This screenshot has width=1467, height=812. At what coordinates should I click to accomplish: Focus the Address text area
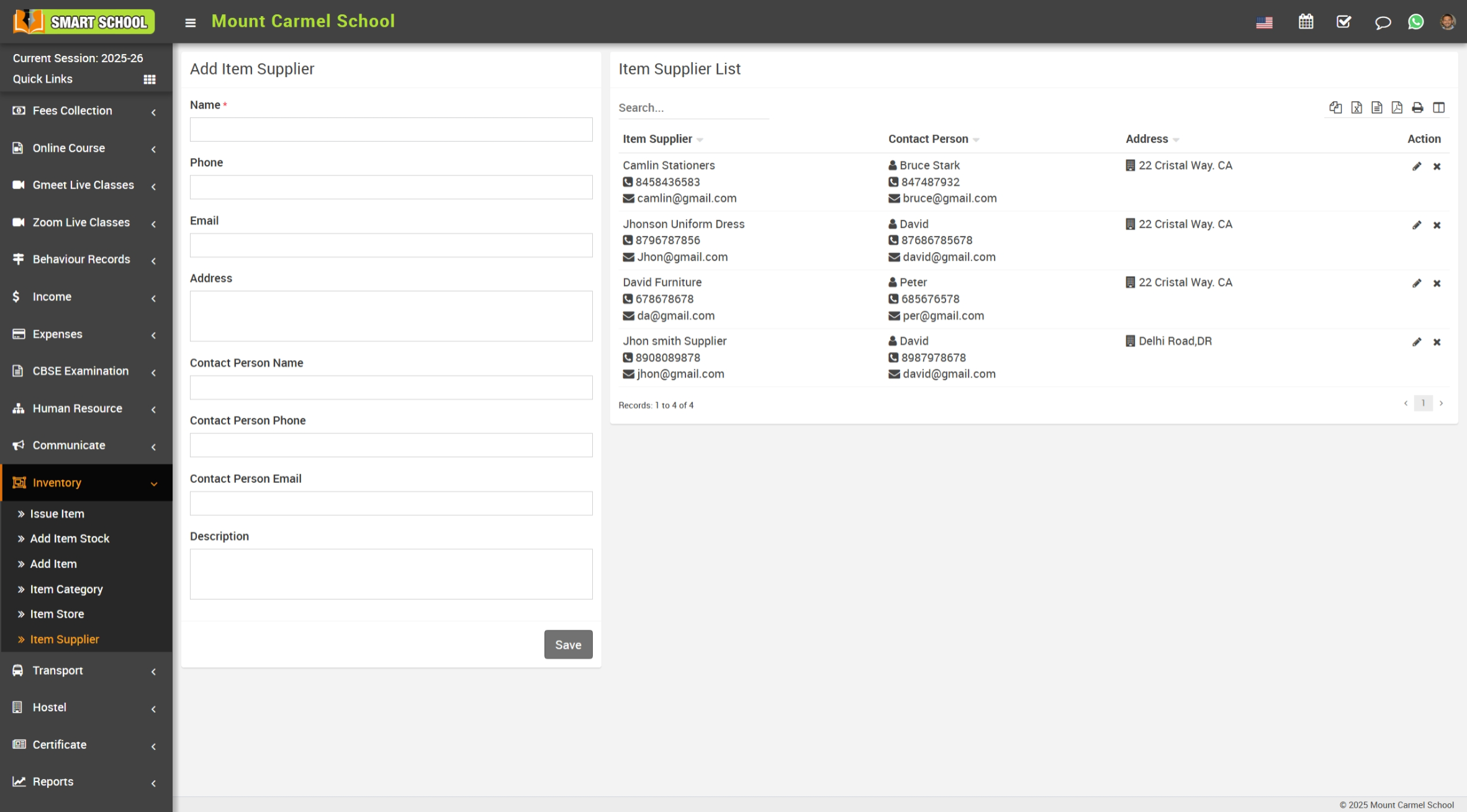tap(391, 317)
